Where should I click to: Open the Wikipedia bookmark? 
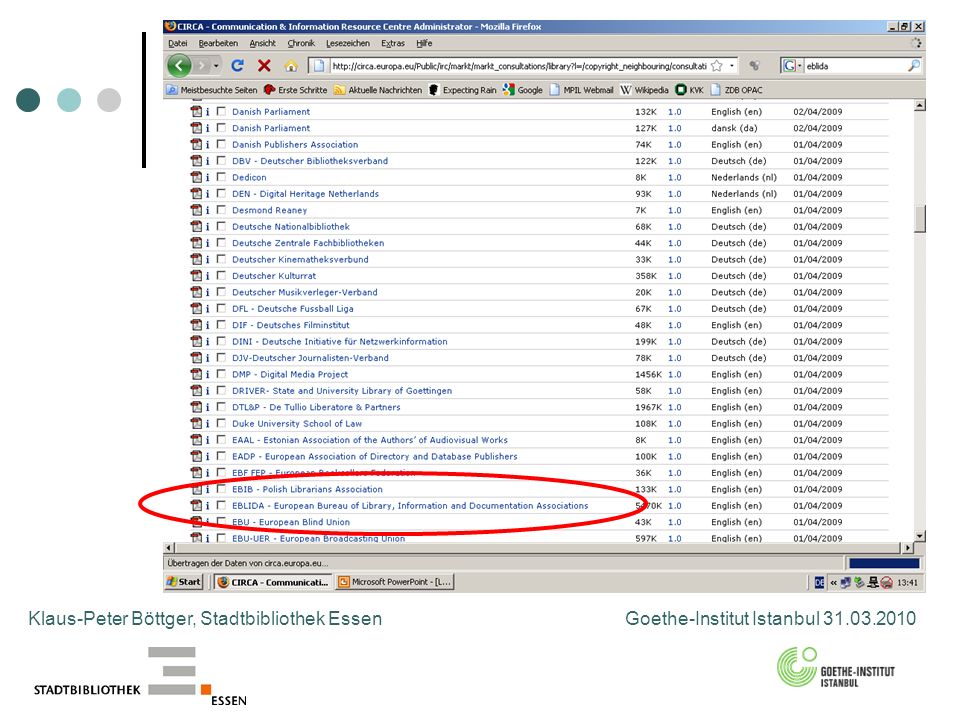[x=644, y=90]
